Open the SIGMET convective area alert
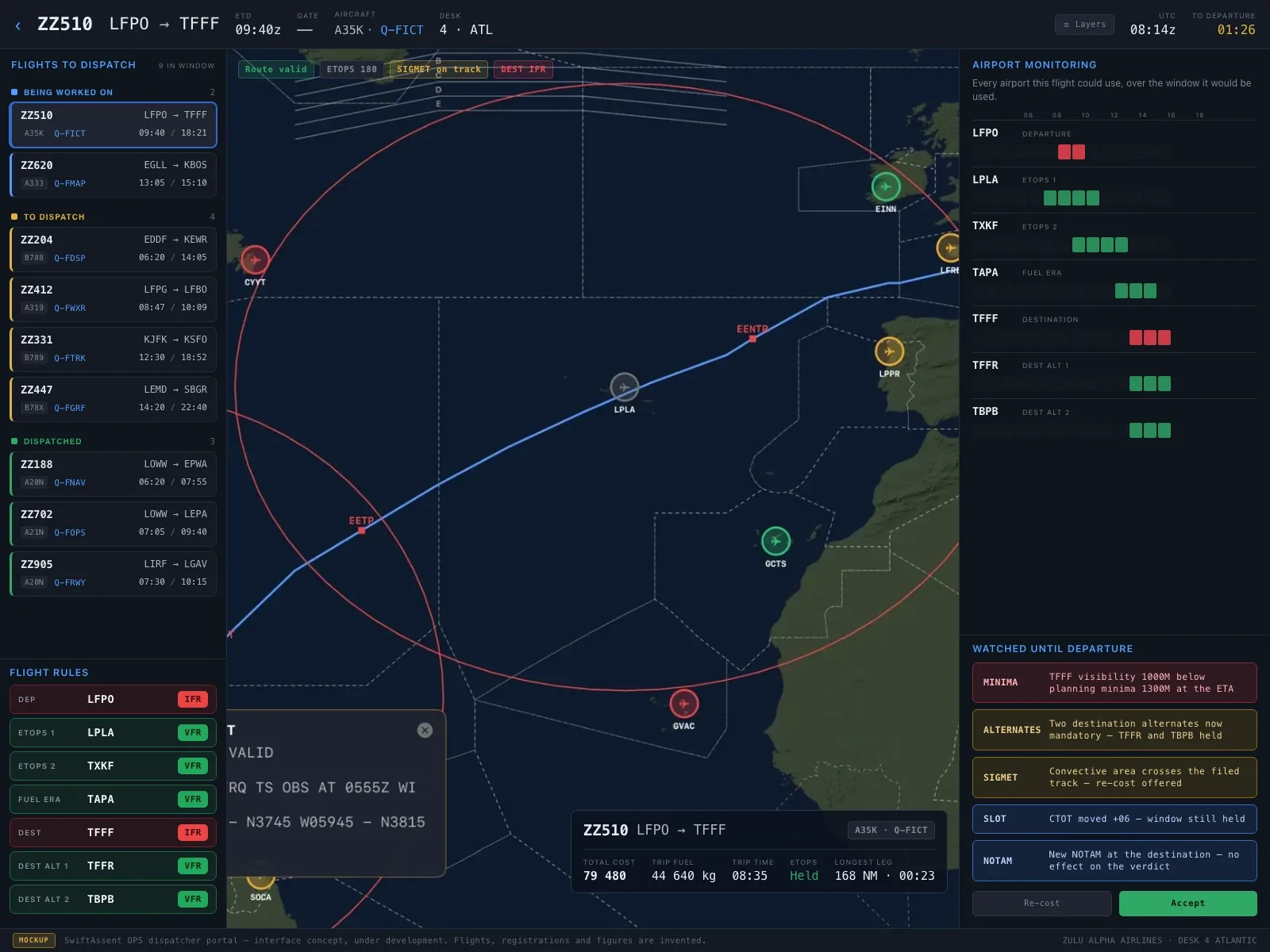This screenshot has width=1270, height=952. coord(1114,777)
